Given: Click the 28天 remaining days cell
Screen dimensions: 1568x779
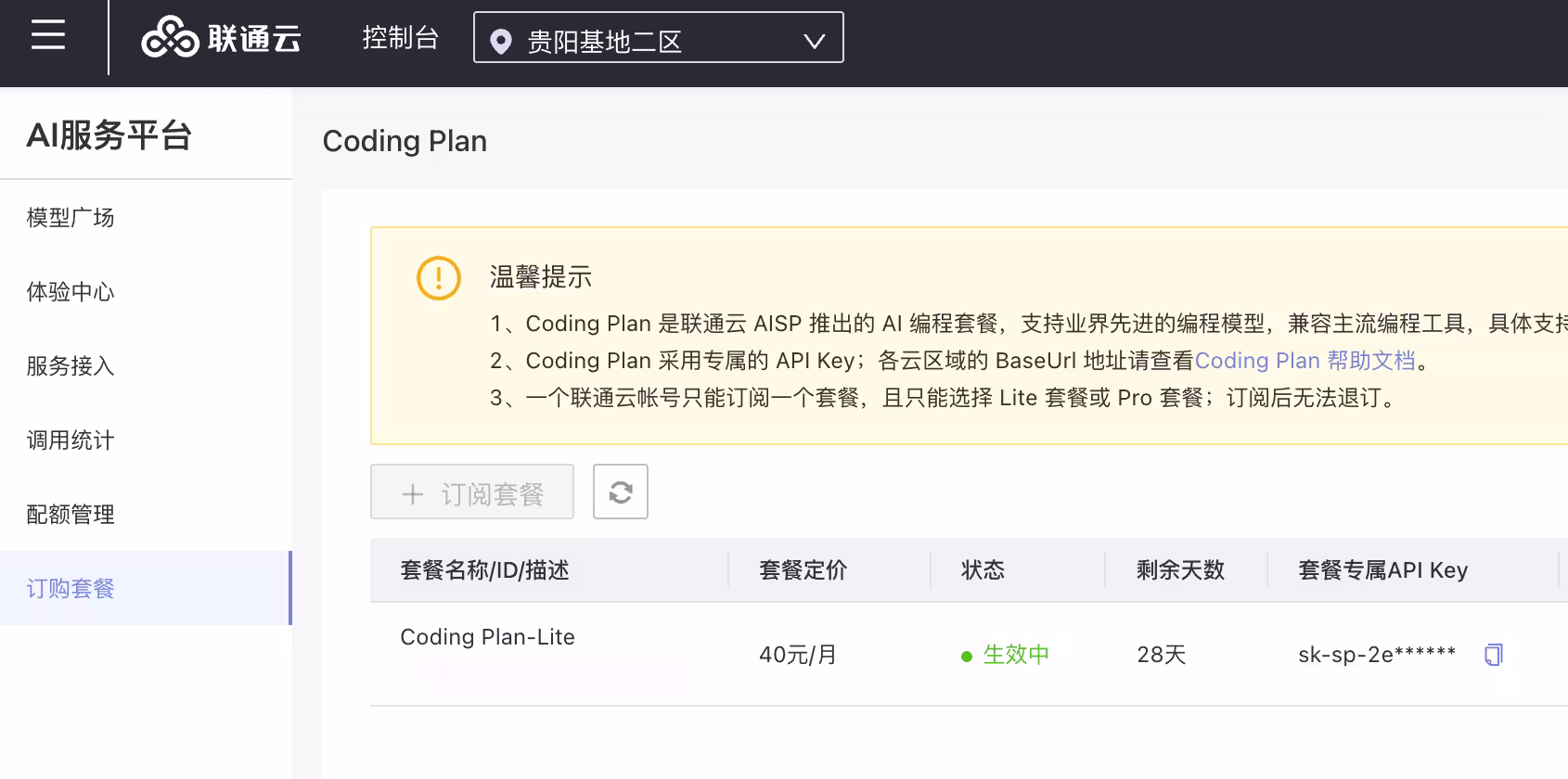Looking at the screenshot, I should [1161, 655].
